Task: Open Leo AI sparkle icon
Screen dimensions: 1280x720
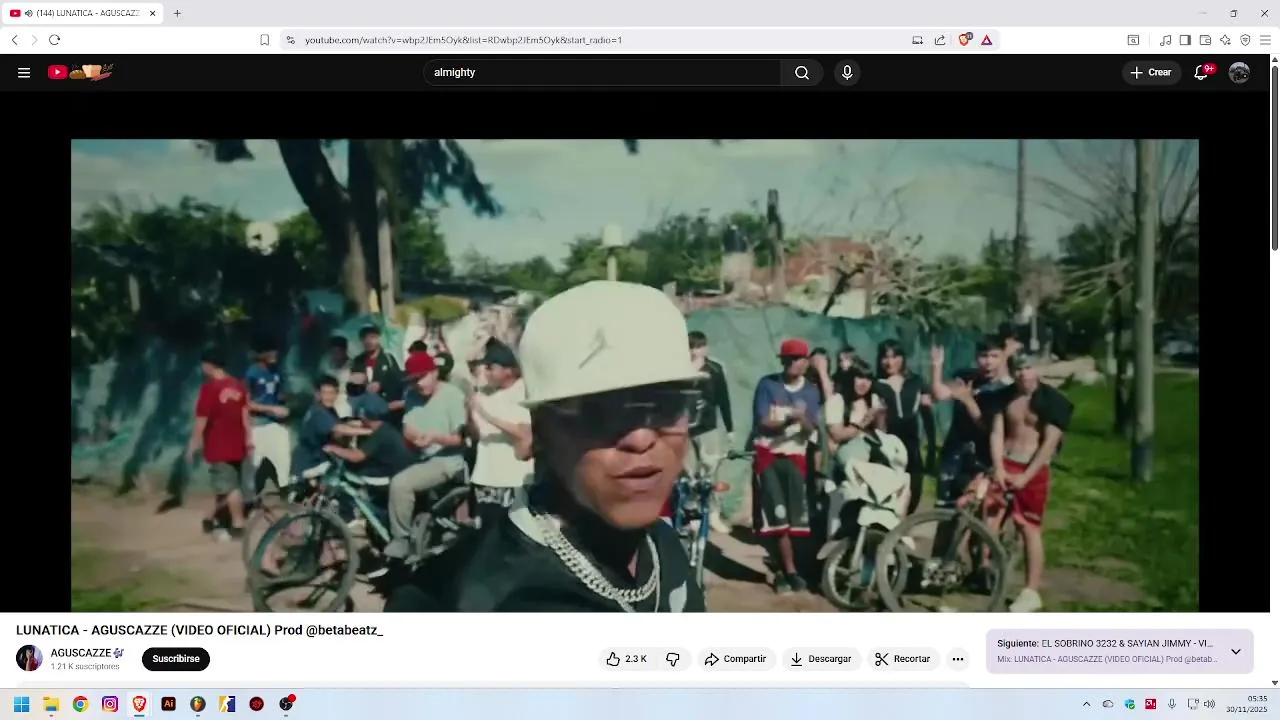Action: click(x=1225, y=40)
